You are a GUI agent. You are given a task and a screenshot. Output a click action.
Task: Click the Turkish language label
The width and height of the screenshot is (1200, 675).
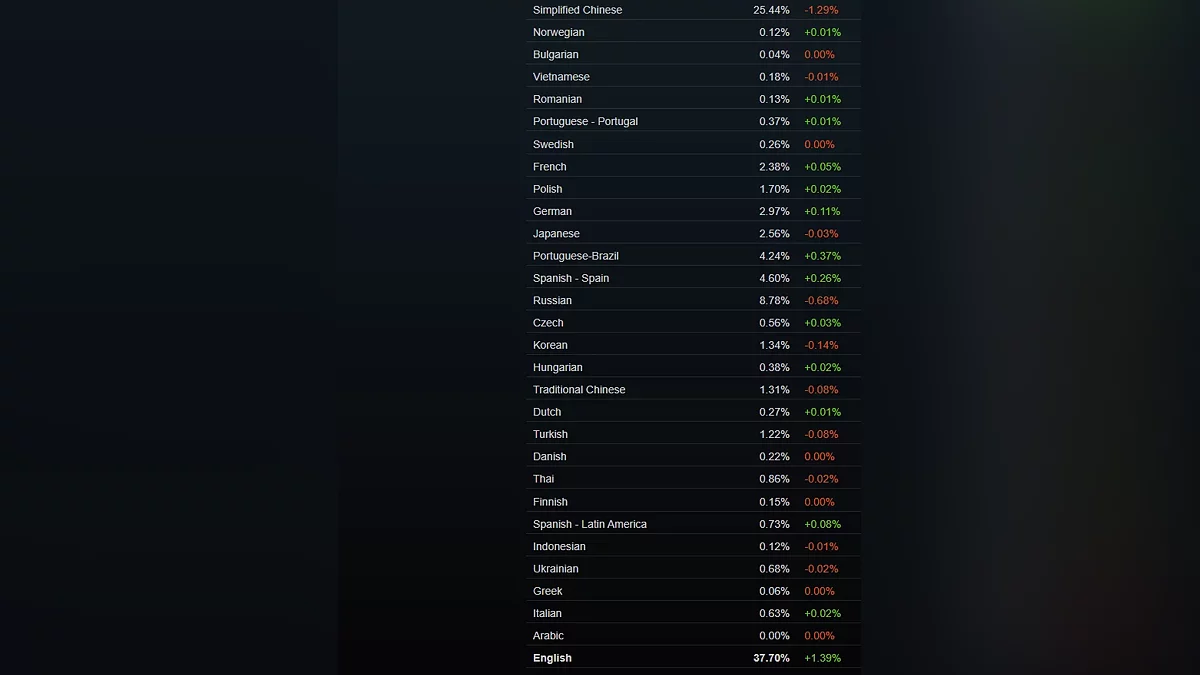click(550, 434)
